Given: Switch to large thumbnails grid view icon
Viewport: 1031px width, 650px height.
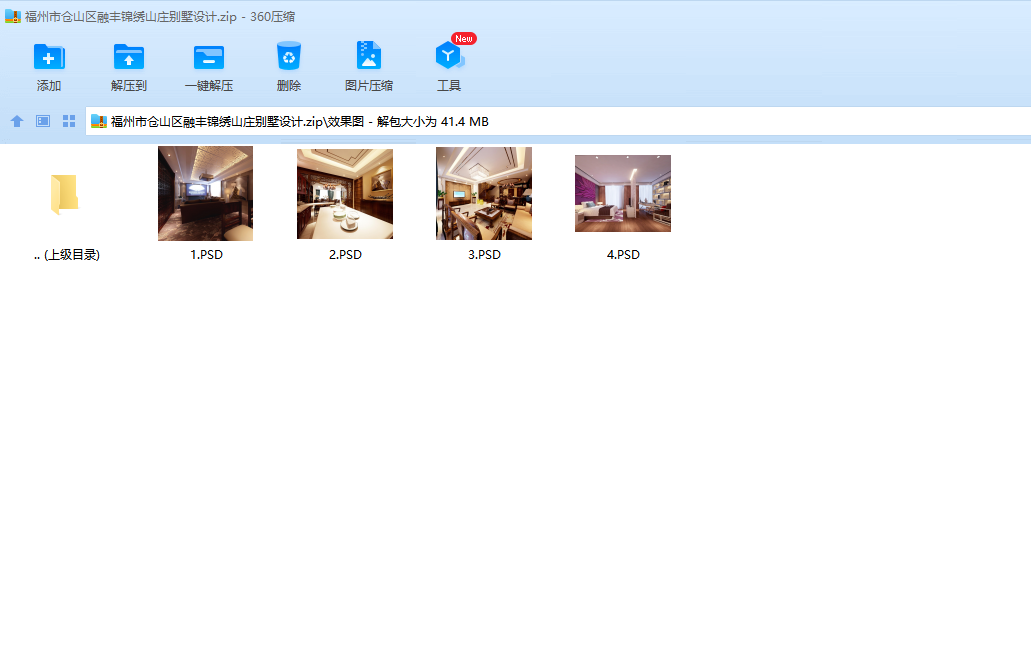Looking at the screenshot, I should coord(69,121).
